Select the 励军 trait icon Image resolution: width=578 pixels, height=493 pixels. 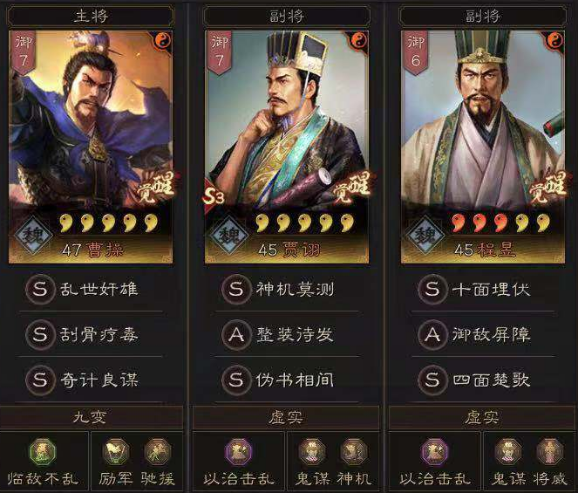(x=115, y=451)
